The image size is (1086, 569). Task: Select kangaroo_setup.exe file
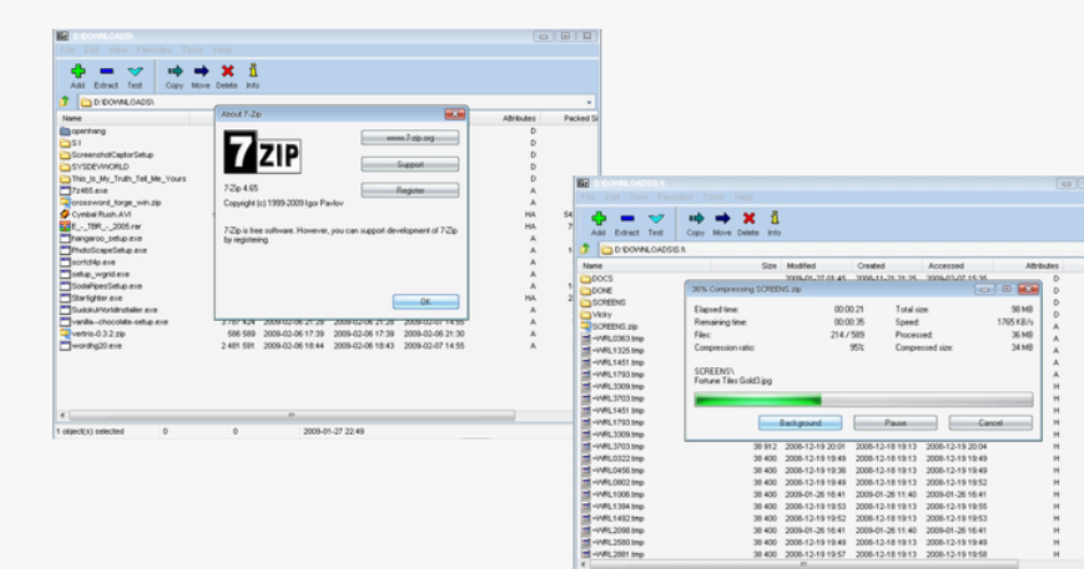103,238
